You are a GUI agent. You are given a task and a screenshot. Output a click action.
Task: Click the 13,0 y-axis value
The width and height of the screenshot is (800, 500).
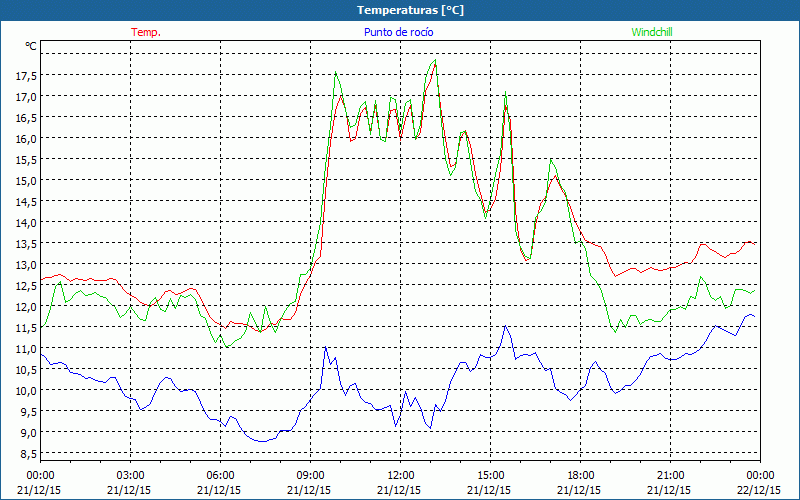(x=26, y=264)
